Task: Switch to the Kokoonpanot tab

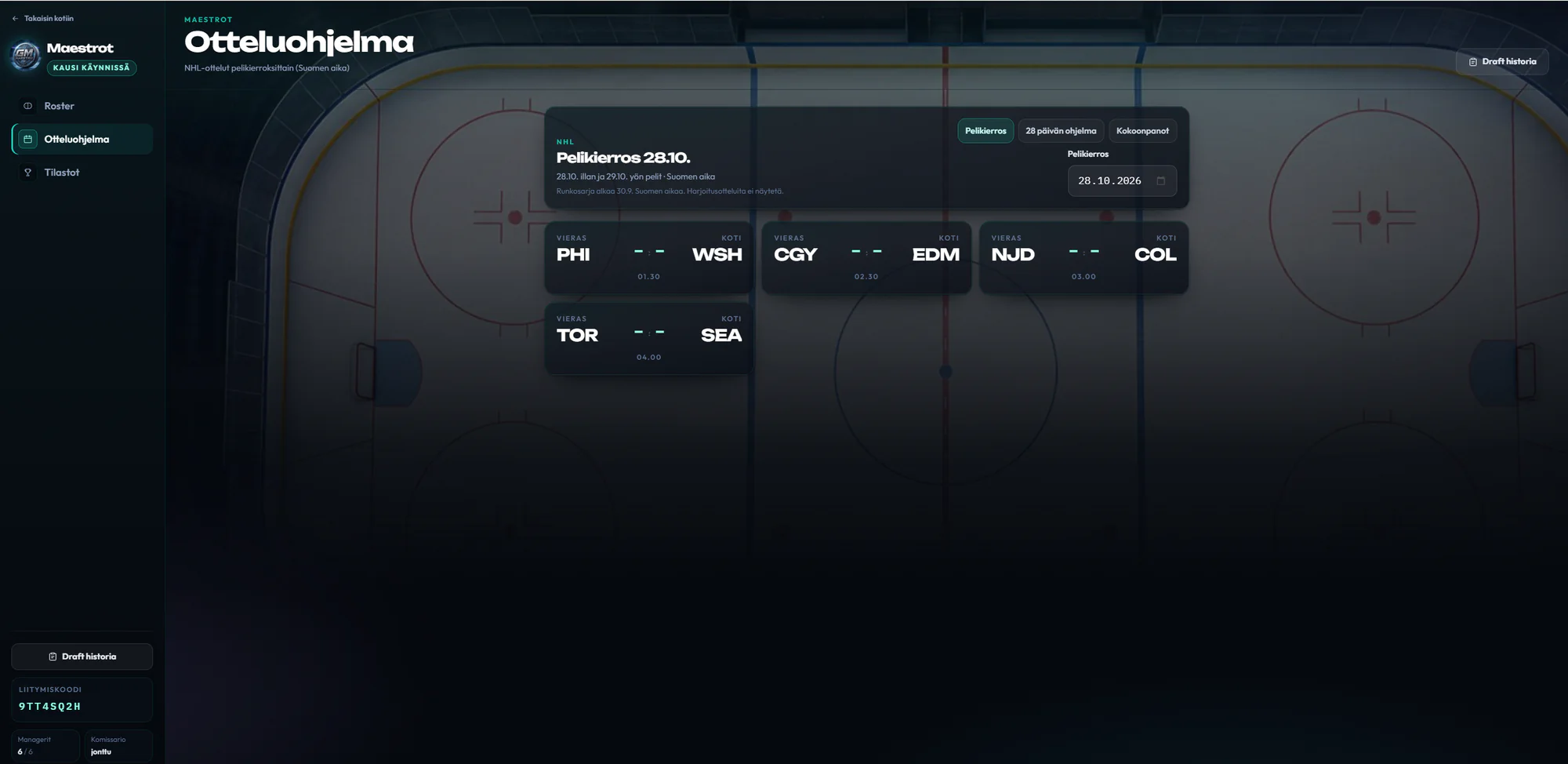Action: coord(1142,131)
